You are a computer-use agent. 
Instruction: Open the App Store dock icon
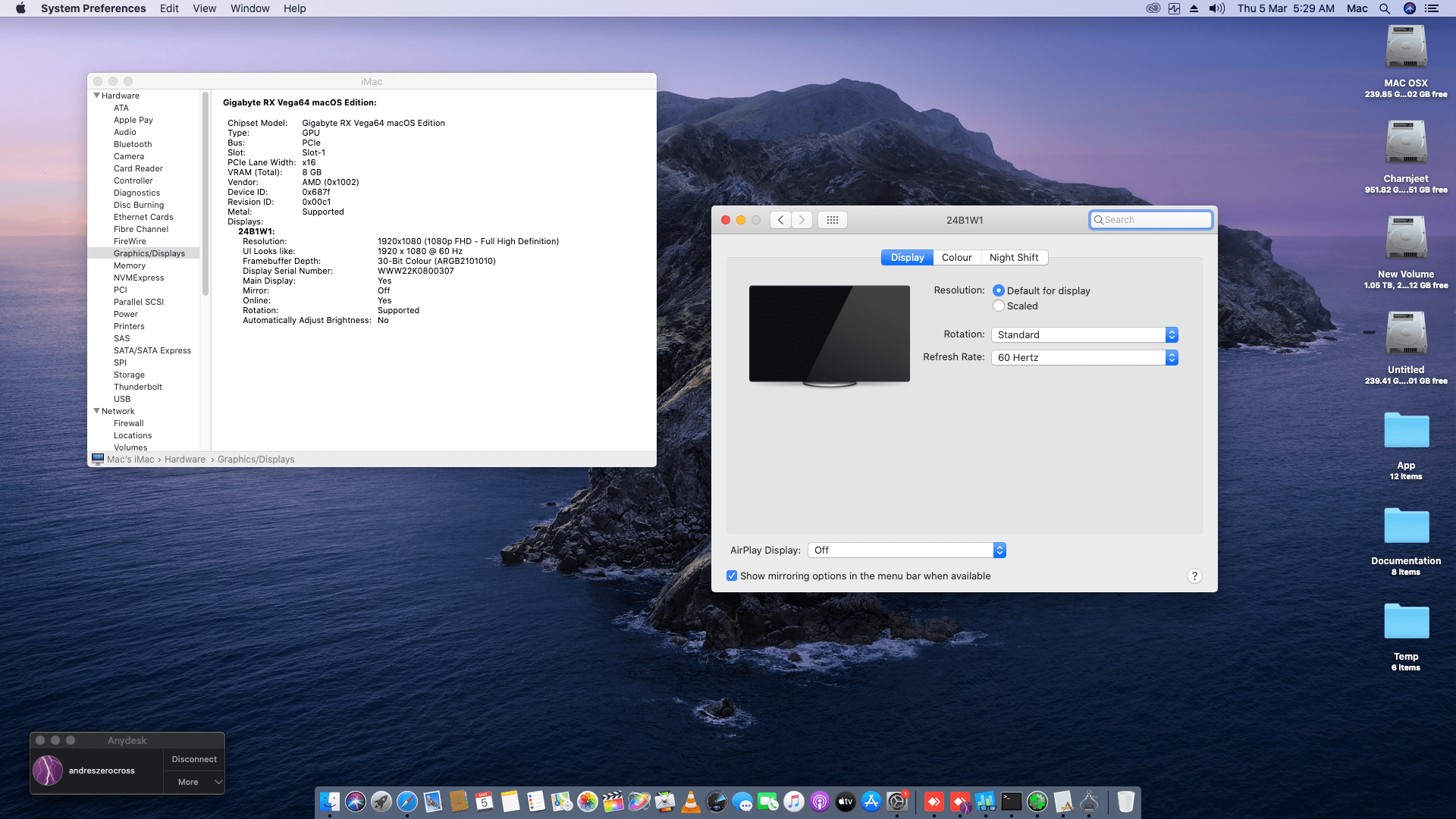pyautogui.click(x=871, y=802)
